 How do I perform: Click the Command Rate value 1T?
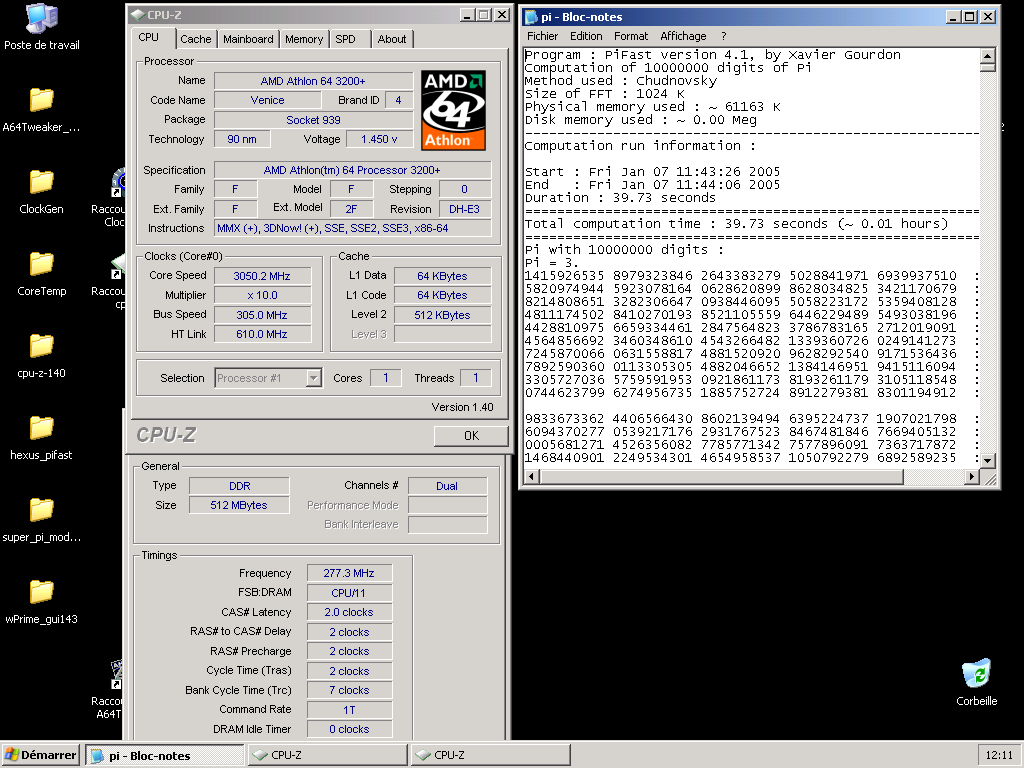[349, 710]
